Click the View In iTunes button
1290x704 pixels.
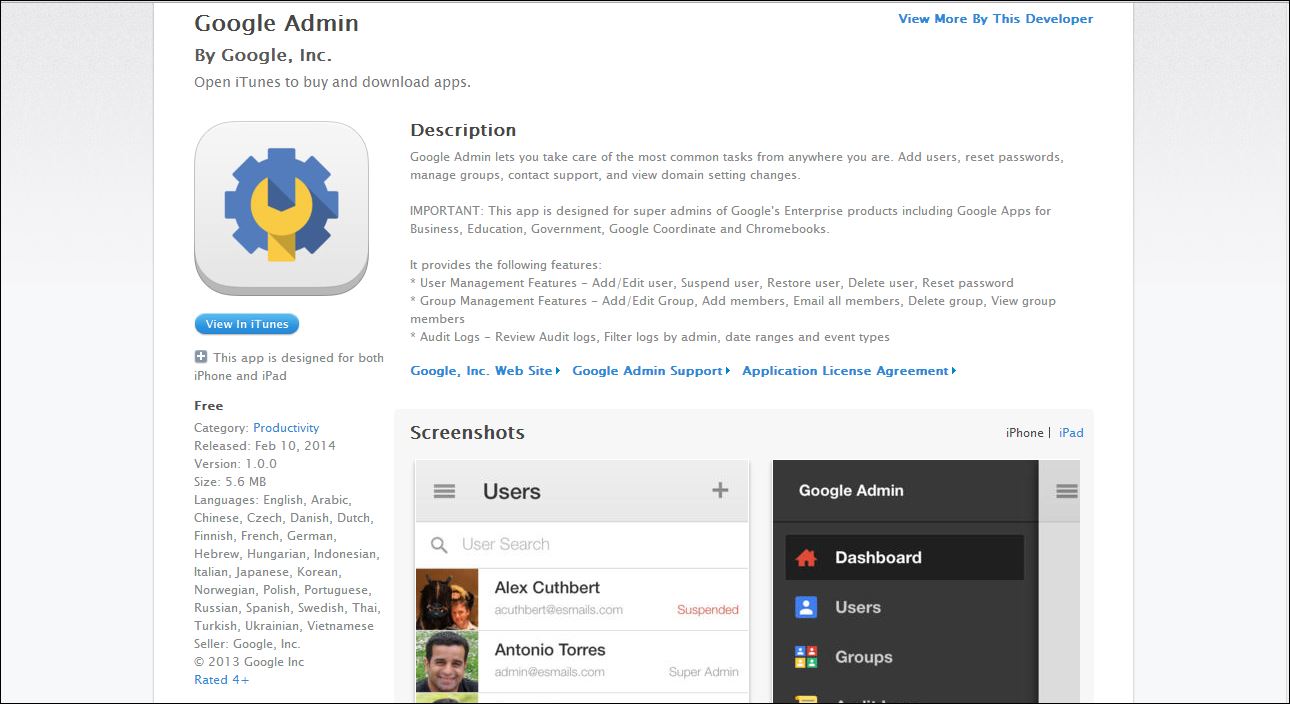(247, 324)
